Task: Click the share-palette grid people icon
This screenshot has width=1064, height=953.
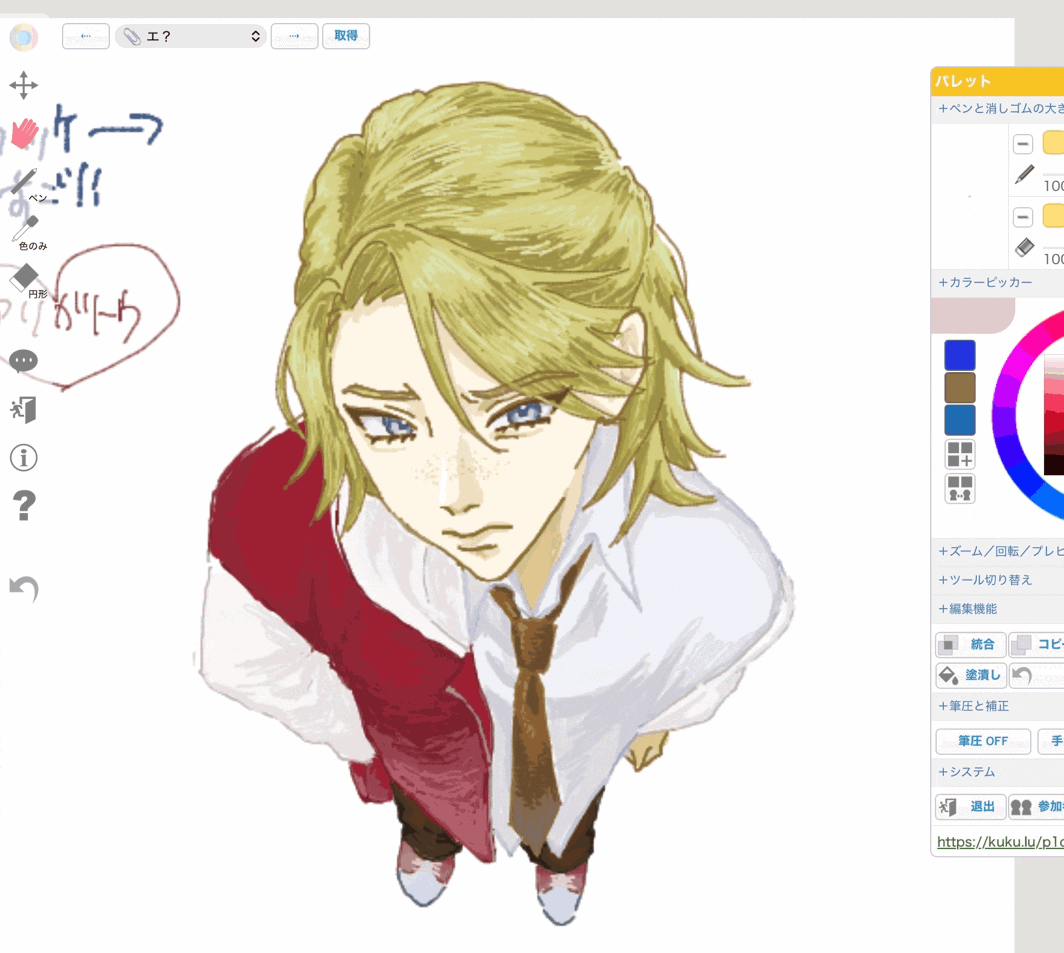Action: click(x=960, y=488)
